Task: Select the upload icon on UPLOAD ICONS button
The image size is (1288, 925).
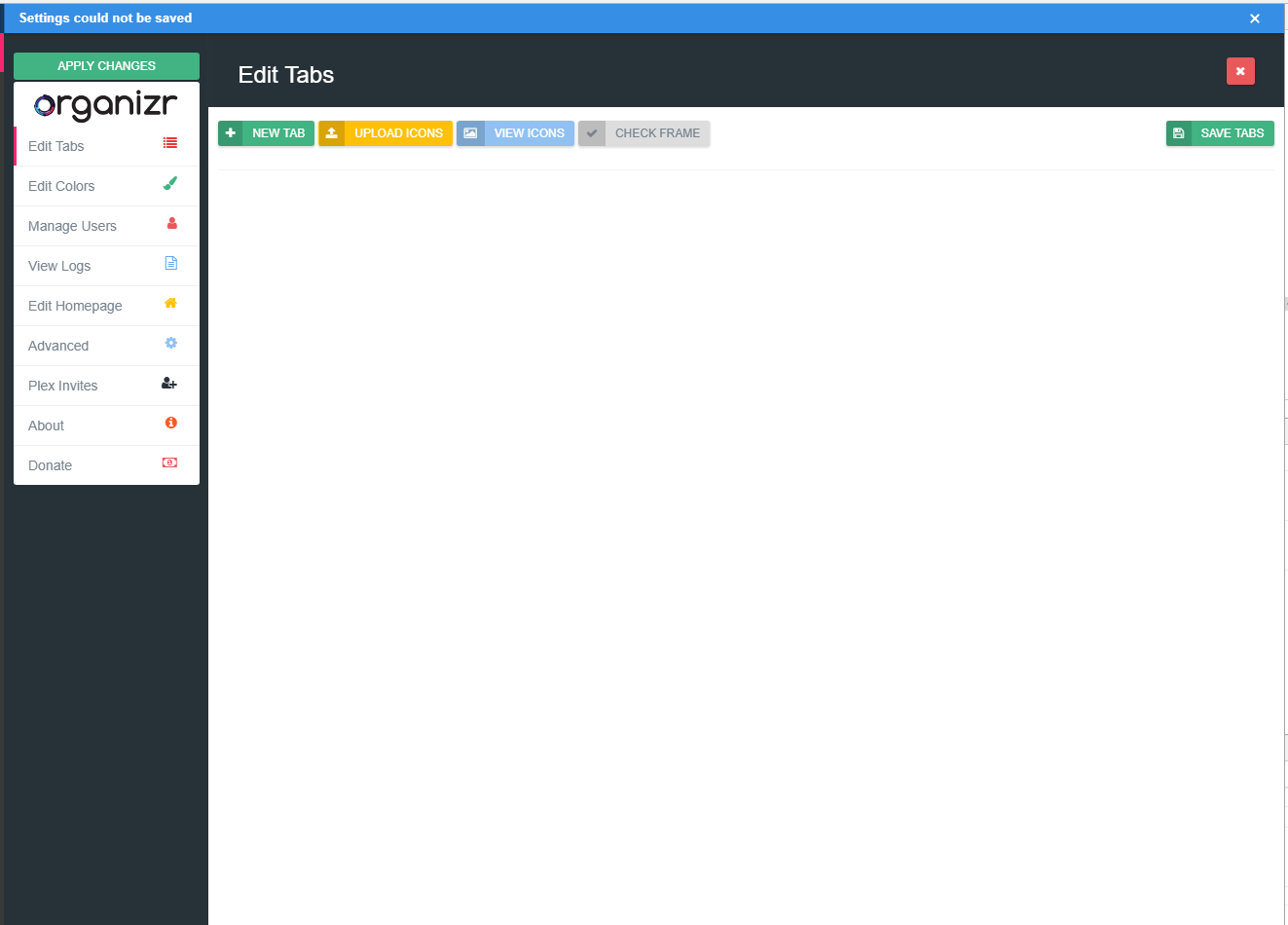Action: click(331, 132)
